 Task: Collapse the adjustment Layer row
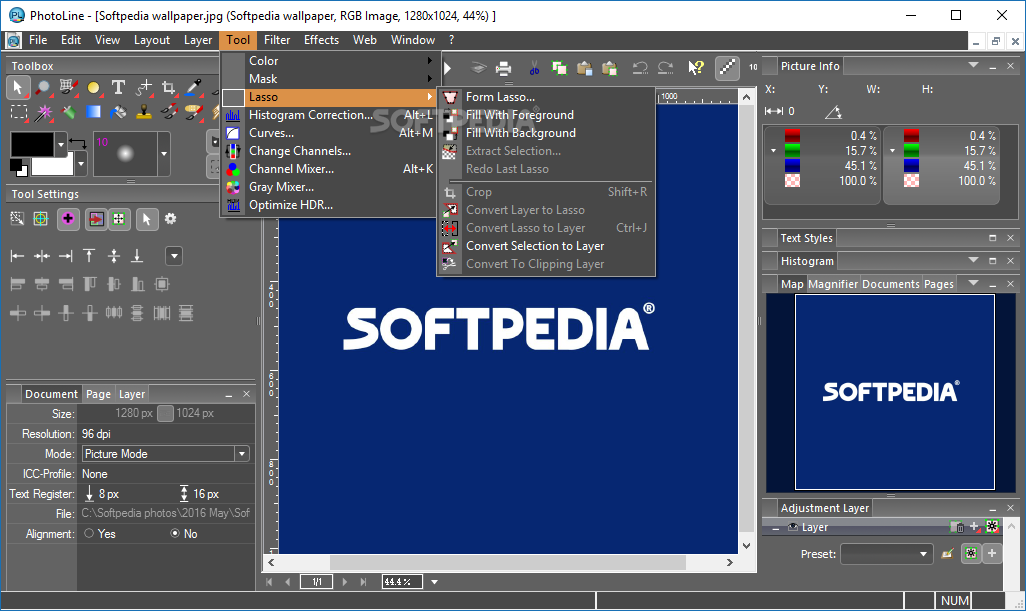coord(775,527)
